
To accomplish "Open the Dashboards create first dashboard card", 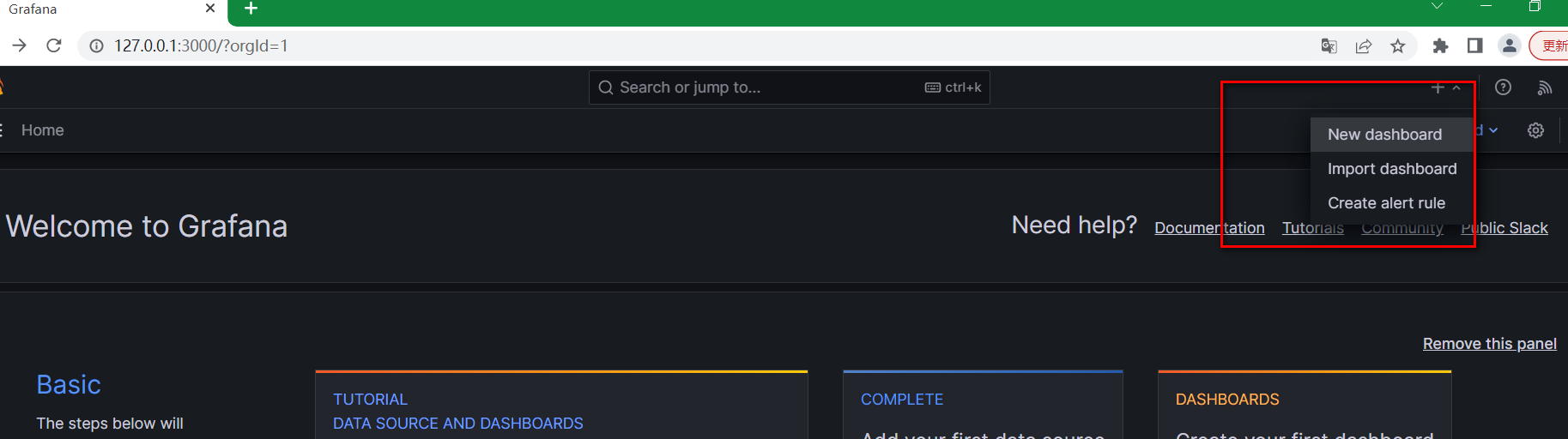I will point(1305,405).
